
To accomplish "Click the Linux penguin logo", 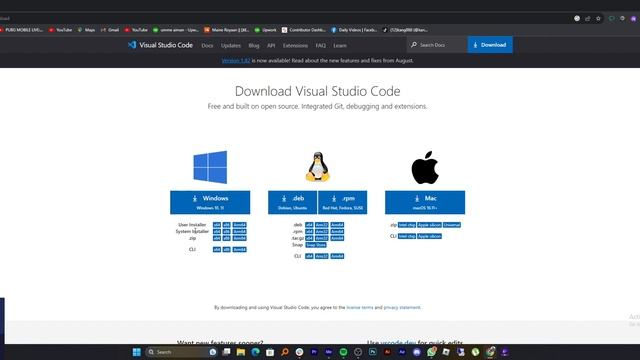I will pos(318,167).
